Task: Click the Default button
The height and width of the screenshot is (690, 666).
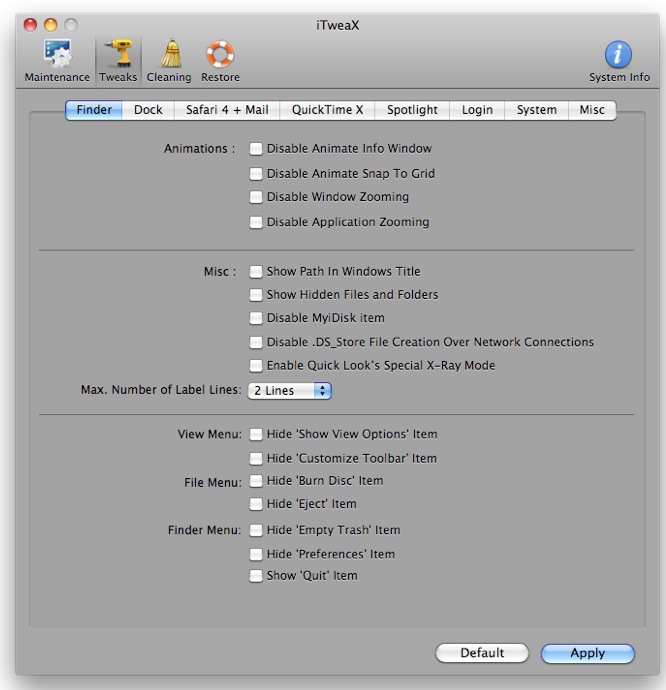Action: tap(482, 653)
